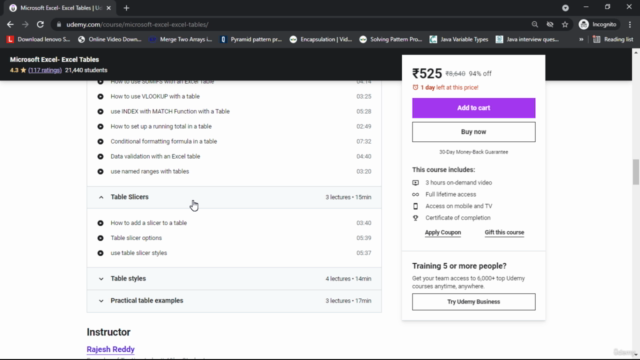The width and height of the screenshot is (640, 360).
Task: Close the Microsoft Excel tab
Action: [x=109, y=8]
